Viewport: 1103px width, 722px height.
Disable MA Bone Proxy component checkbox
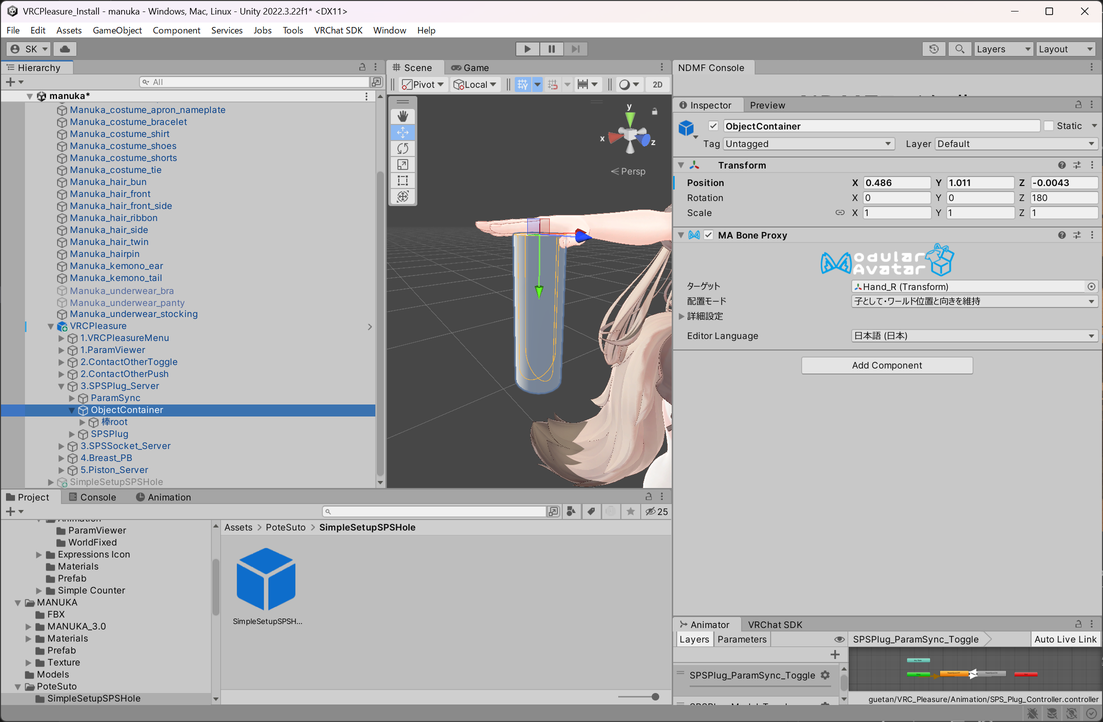pos(708,236)
